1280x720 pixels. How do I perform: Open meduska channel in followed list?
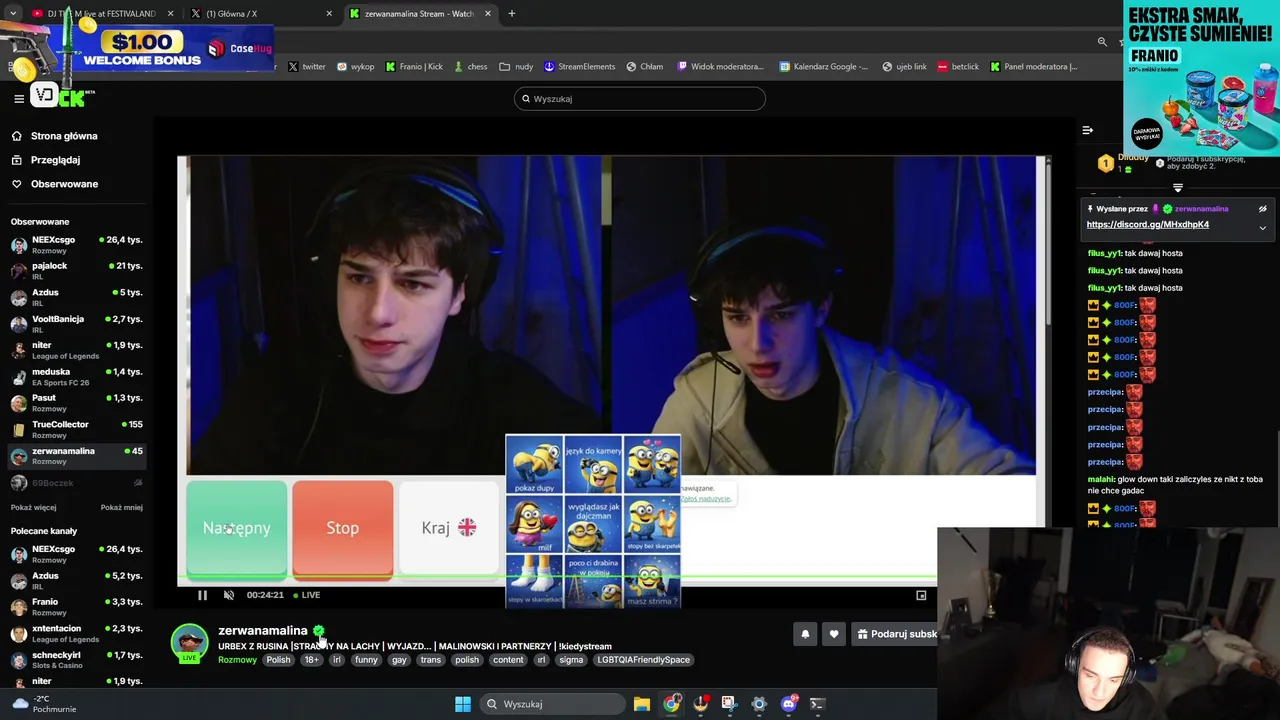click(x=76, y=376)
